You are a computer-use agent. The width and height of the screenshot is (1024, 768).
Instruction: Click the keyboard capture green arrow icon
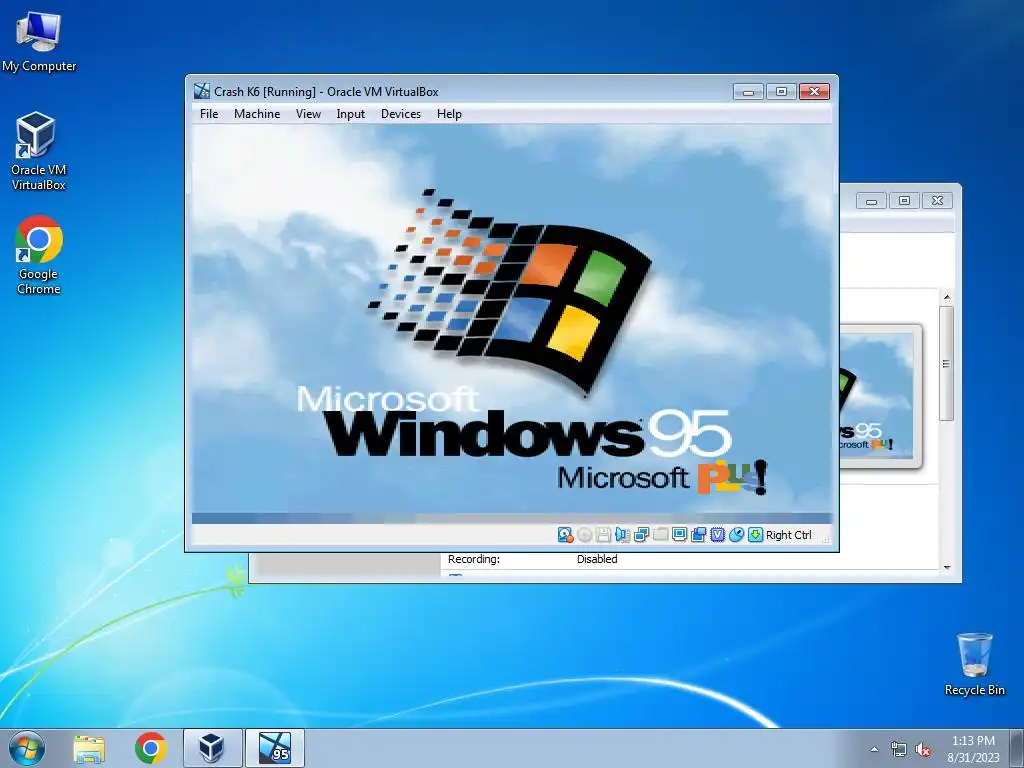pyautogui.click(x=755, y=535)
